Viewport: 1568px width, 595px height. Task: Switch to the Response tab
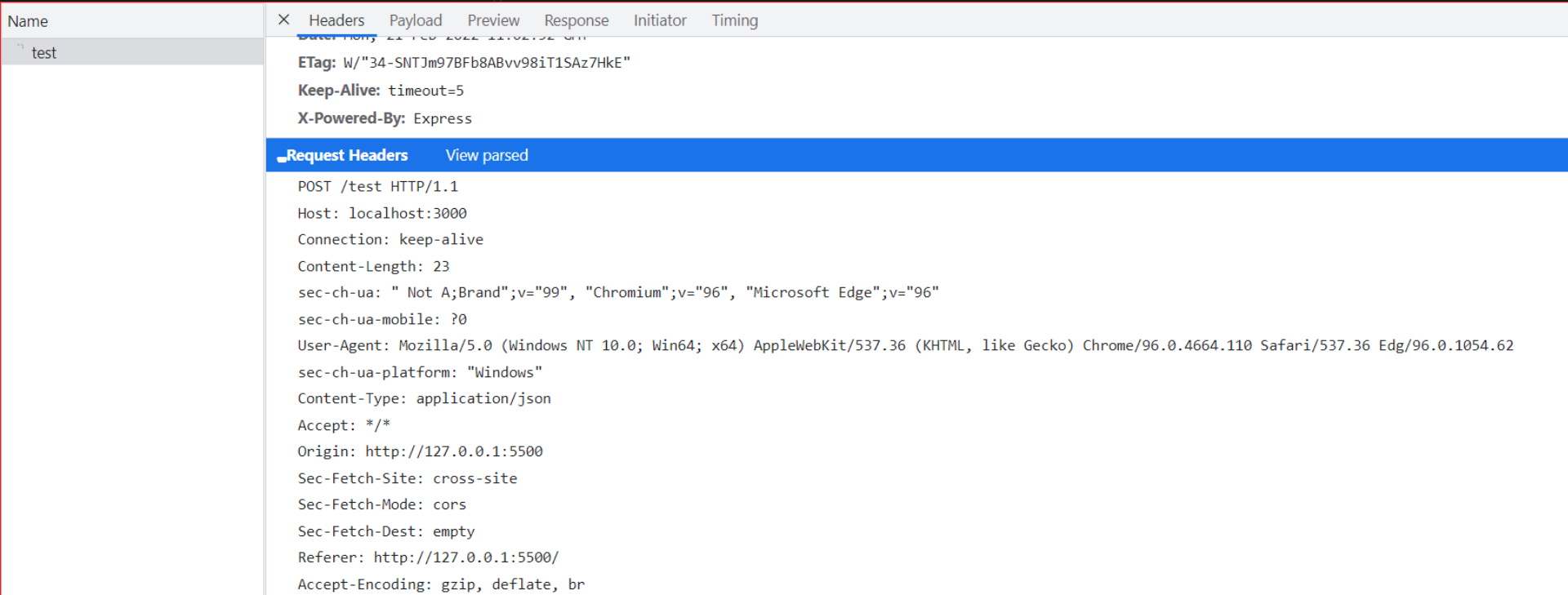point(577,20)
